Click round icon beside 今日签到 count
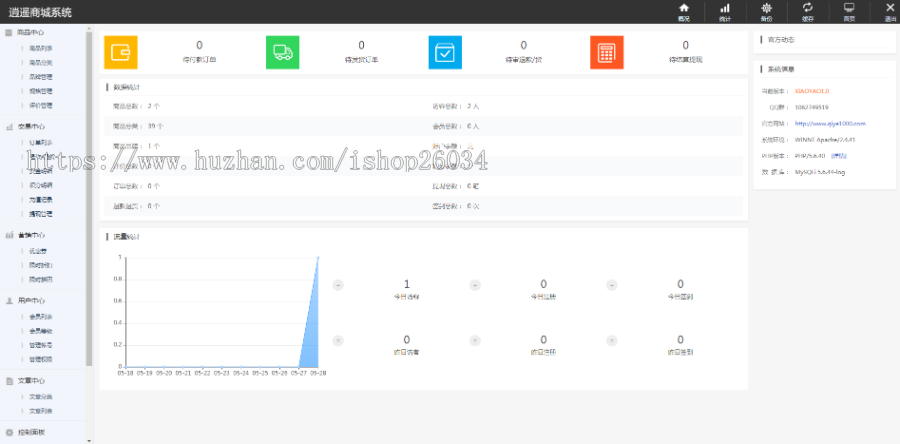The width and height of the screenshot is (900, 444). click(x=612, y=285)
